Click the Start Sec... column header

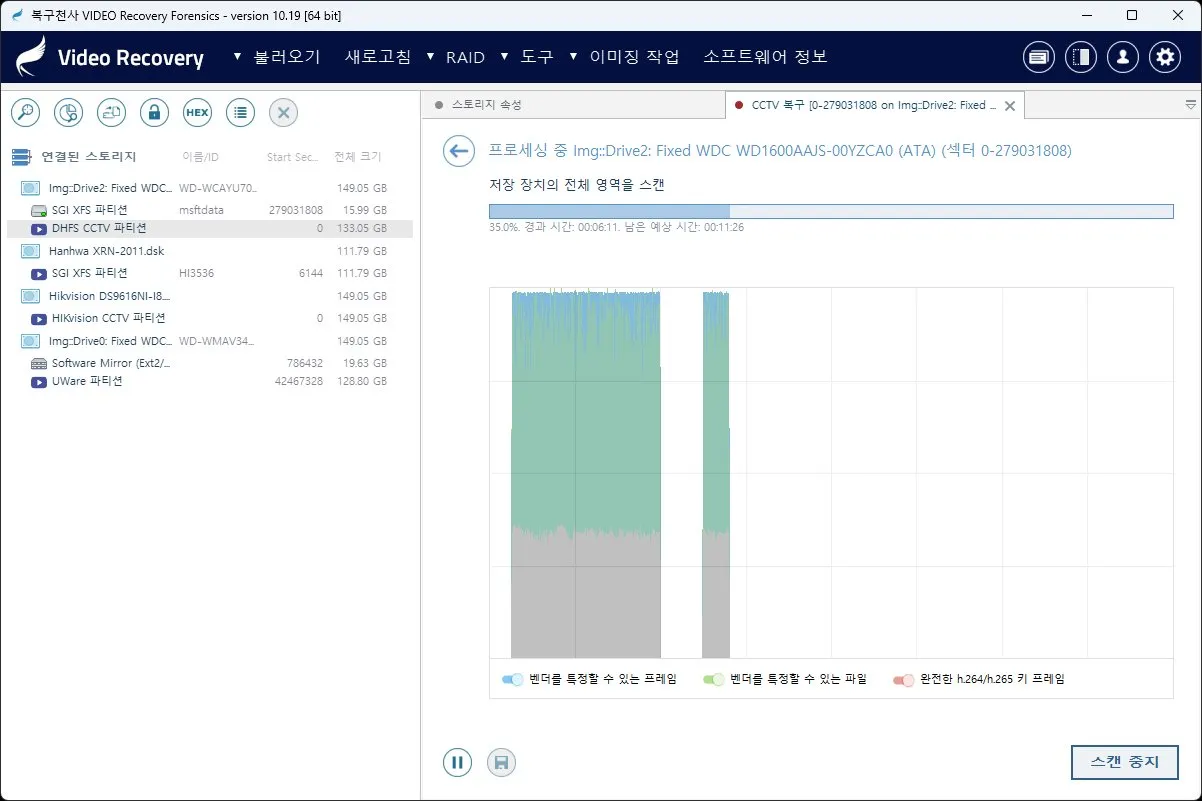coord(294,157)
